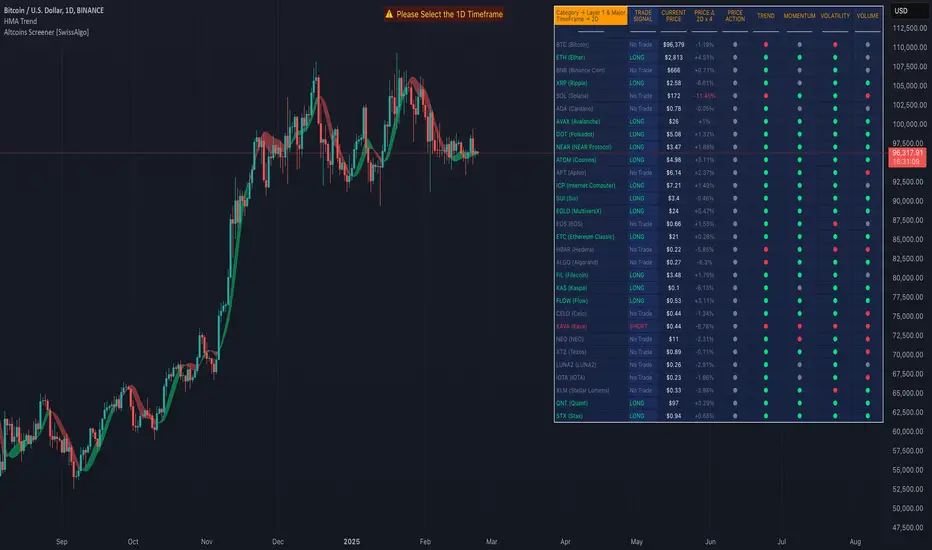Click the CURRENT PRICE column header
932x550 pixels.
click(x=673, y=15)
